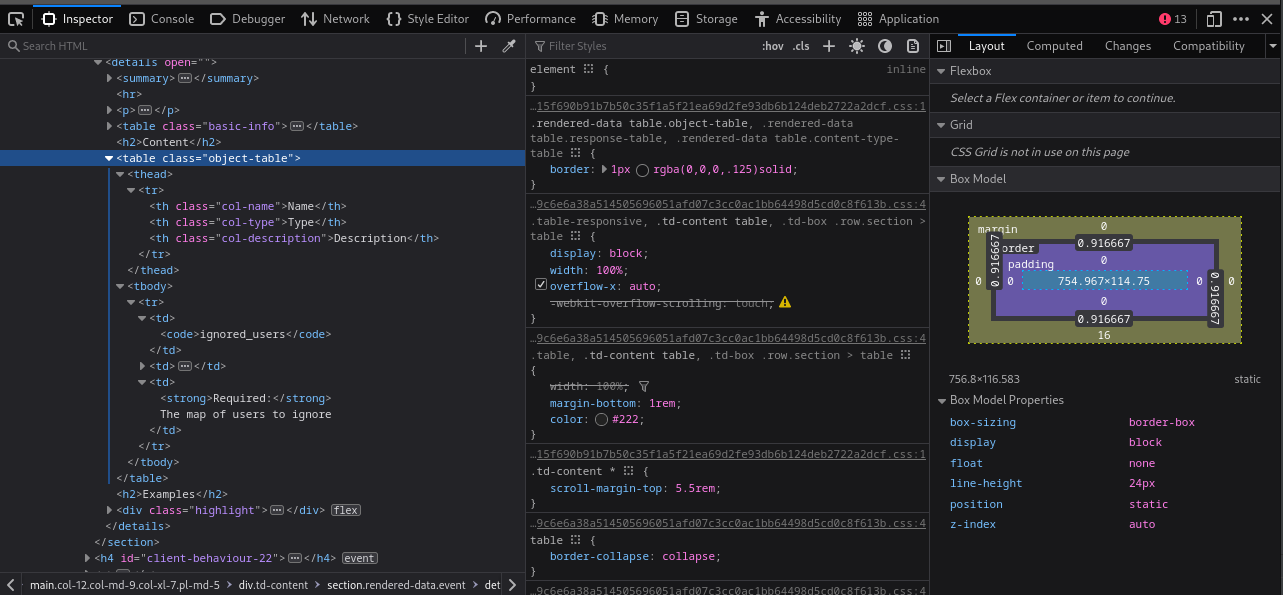Collapse the tbody node in the tree

tap(119, 286)
